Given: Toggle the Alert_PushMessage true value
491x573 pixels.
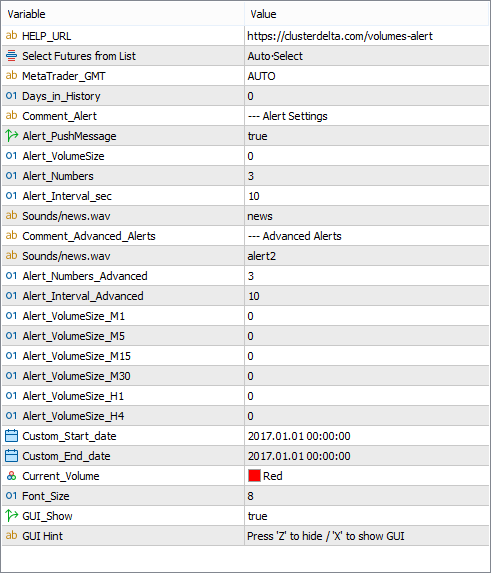Looking at the screenshot, I should pyautogui.click(x=367, y=136).
